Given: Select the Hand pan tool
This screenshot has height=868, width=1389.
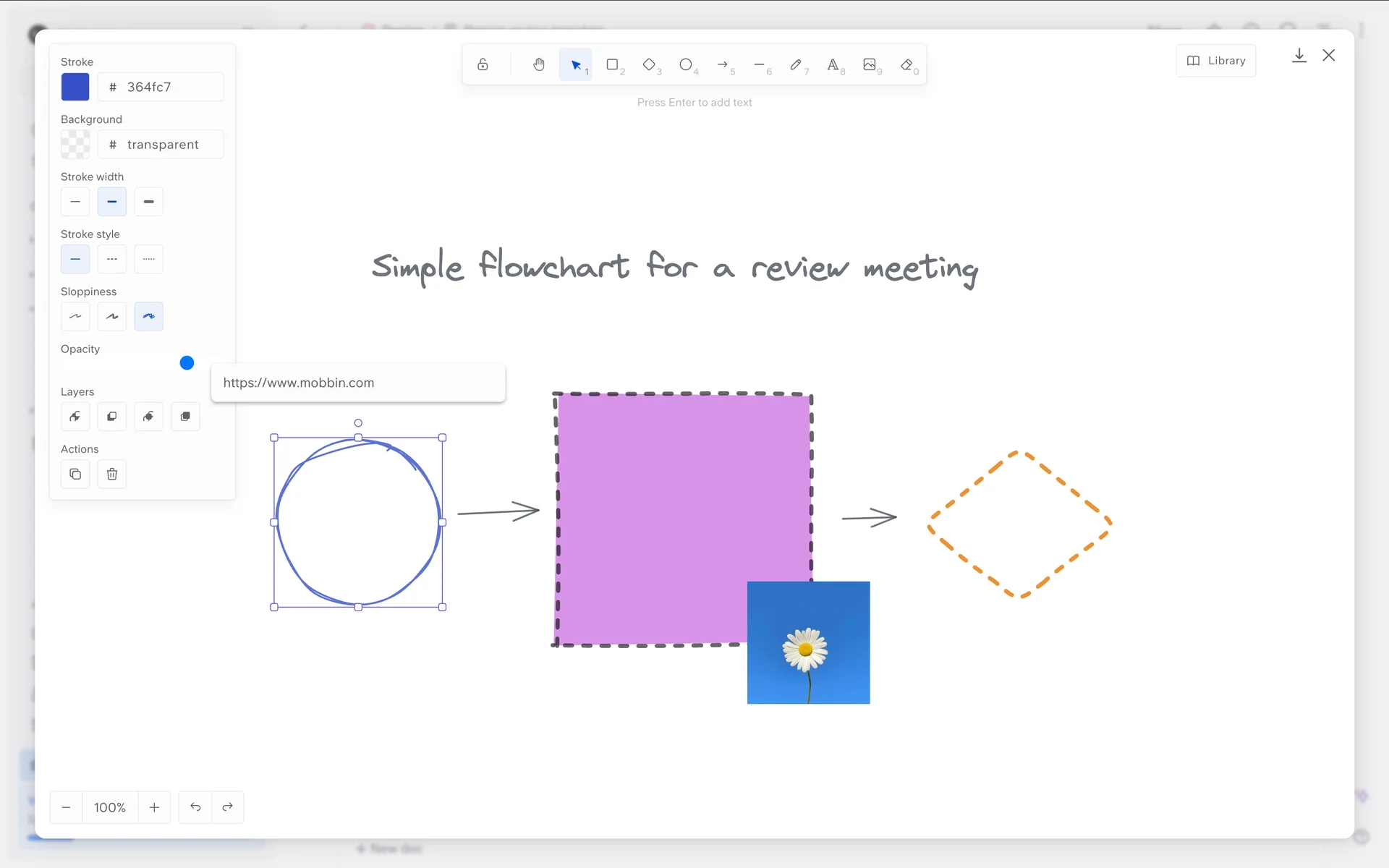Looking at the screenshot, I should 539,65.
